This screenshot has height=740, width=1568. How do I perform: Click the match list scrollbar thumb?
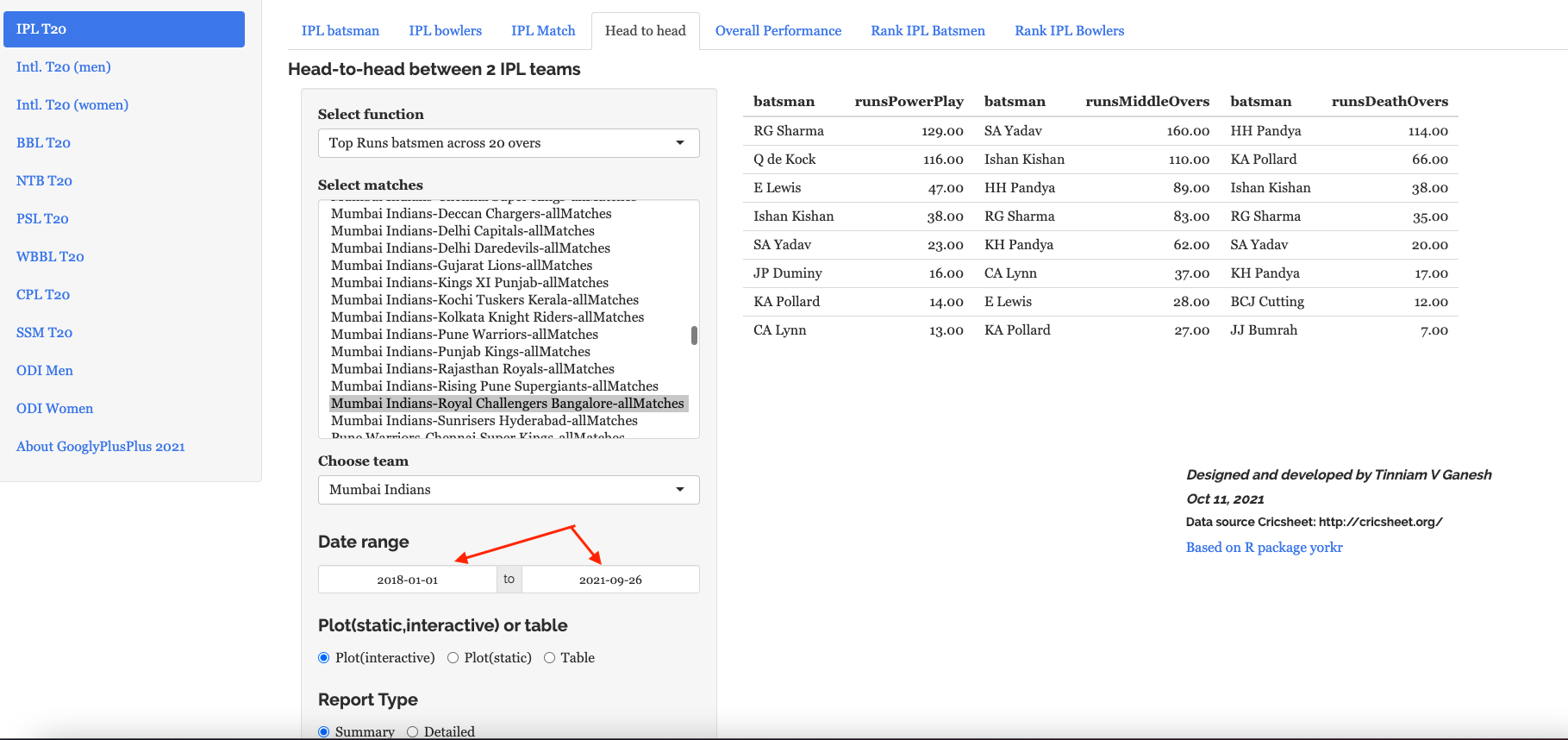[x=694, y=336]
